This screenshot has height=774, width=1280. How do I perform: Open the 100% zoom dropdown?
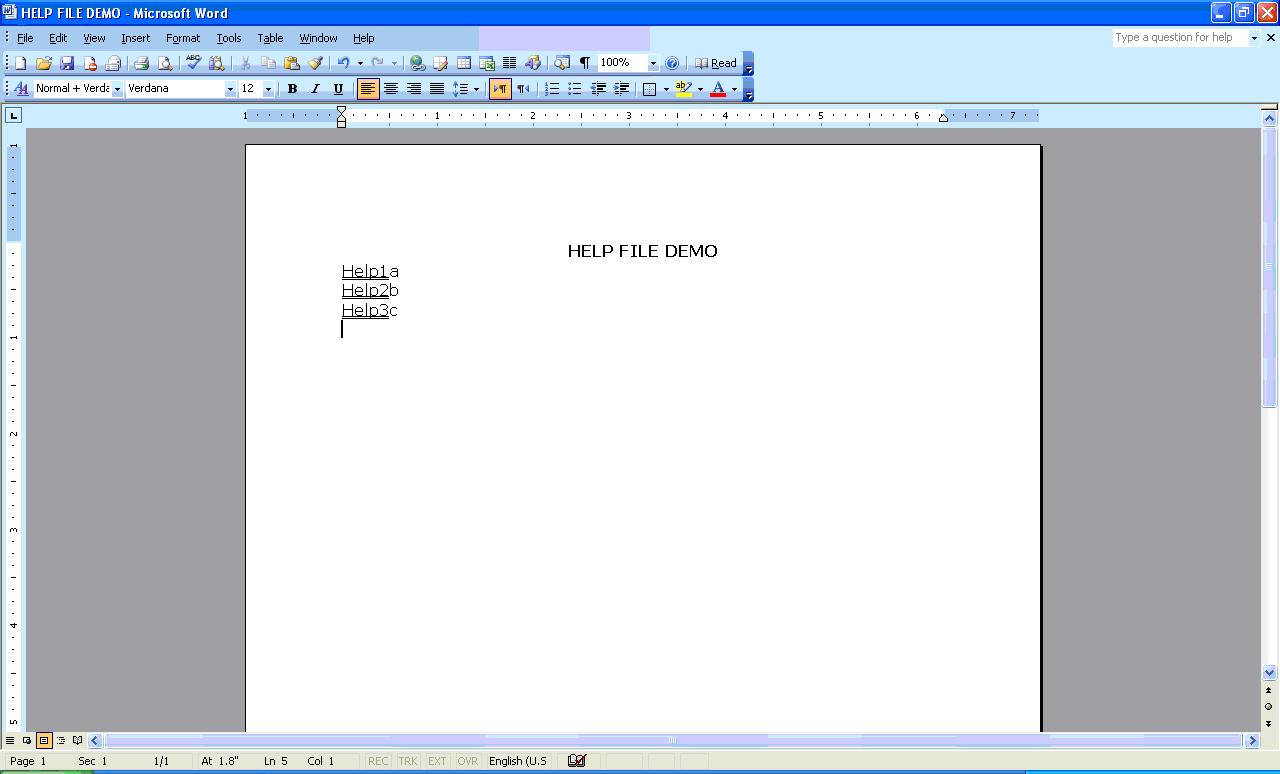(x=653, y=63)
